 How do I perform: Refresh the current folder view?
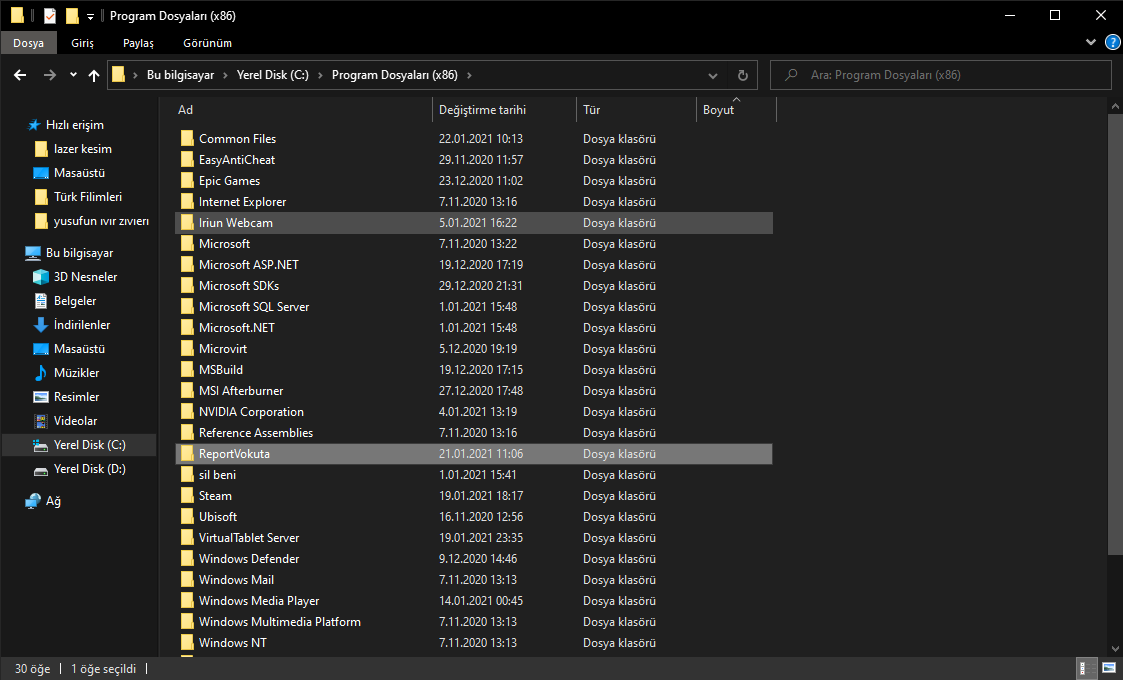(x=742, y=75)
